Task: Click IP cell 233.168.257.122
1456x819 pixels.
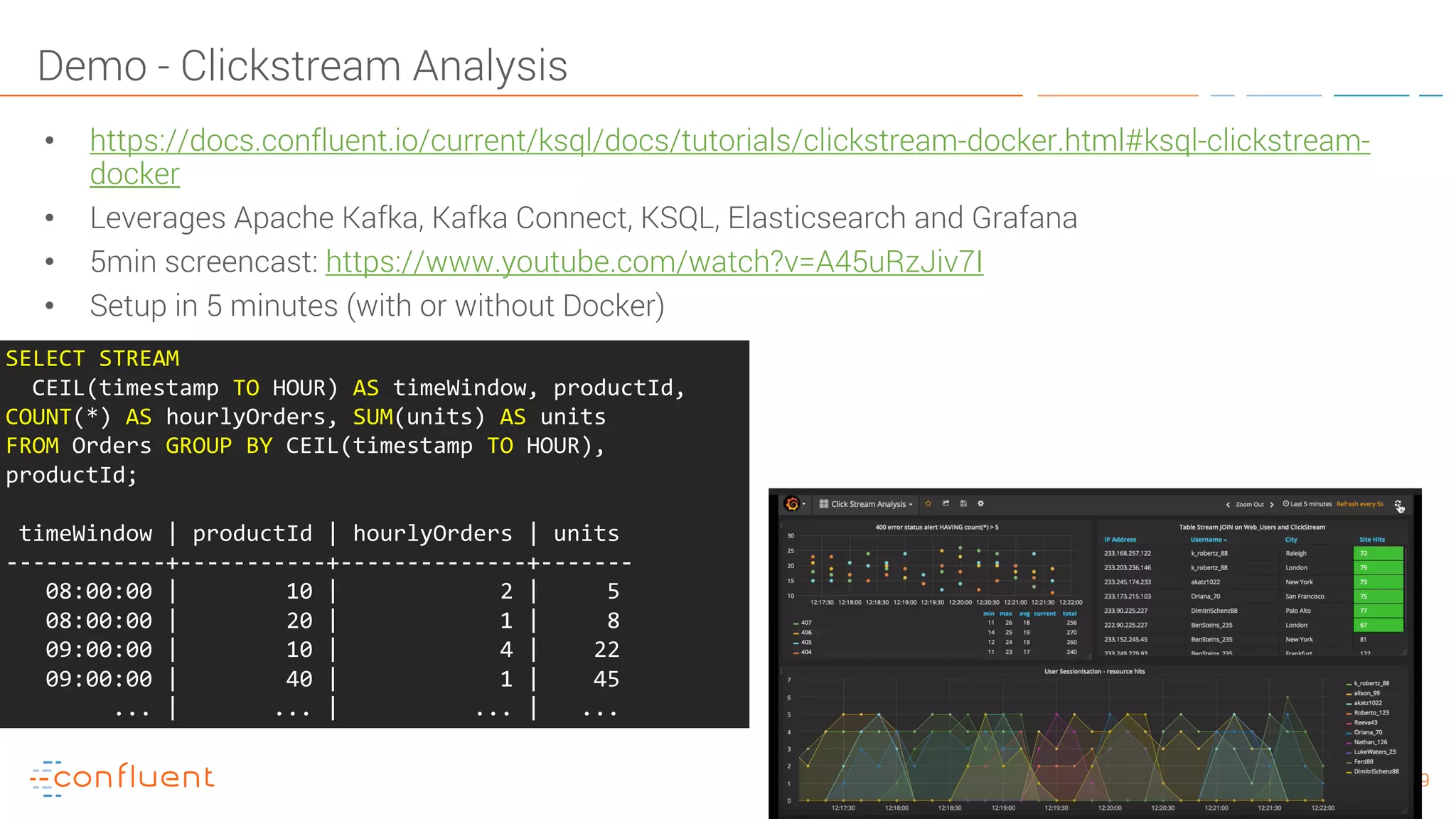Action: coord(1128,553)
